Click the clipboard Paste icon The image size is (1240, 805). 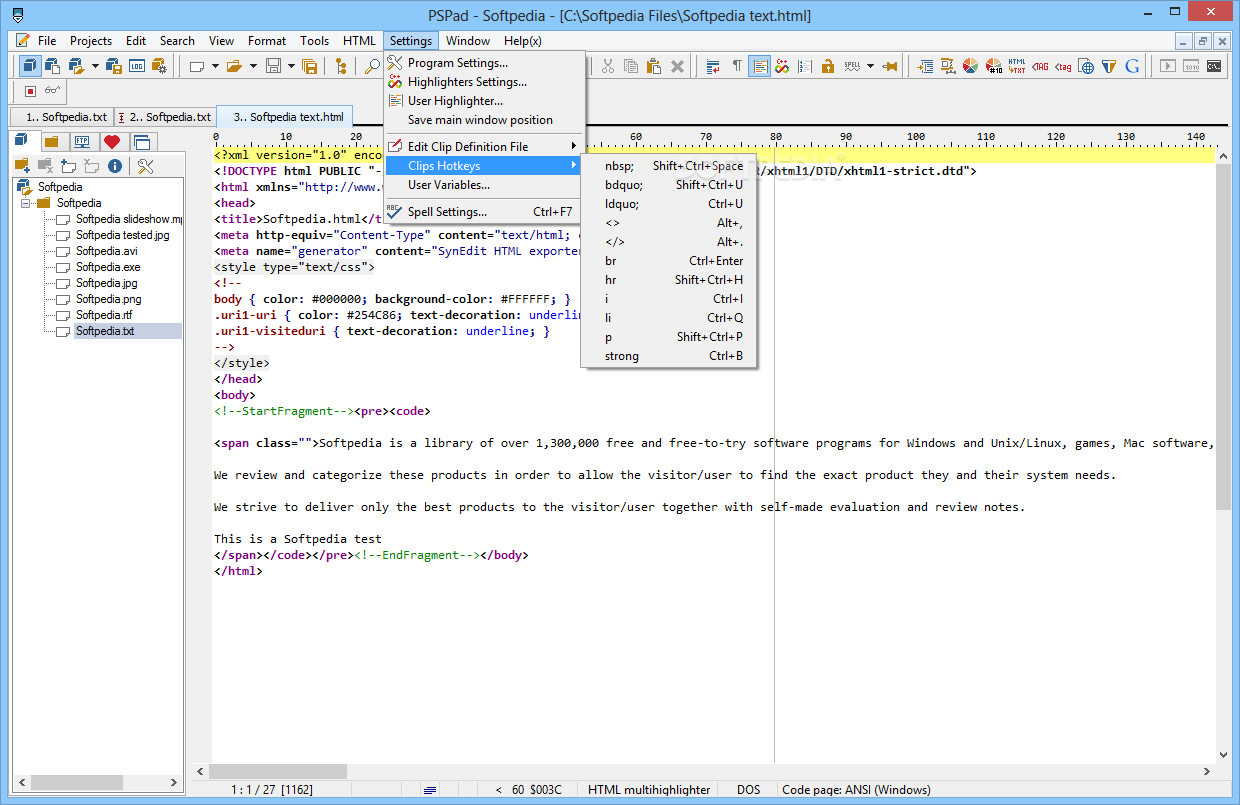click(654, 66)
